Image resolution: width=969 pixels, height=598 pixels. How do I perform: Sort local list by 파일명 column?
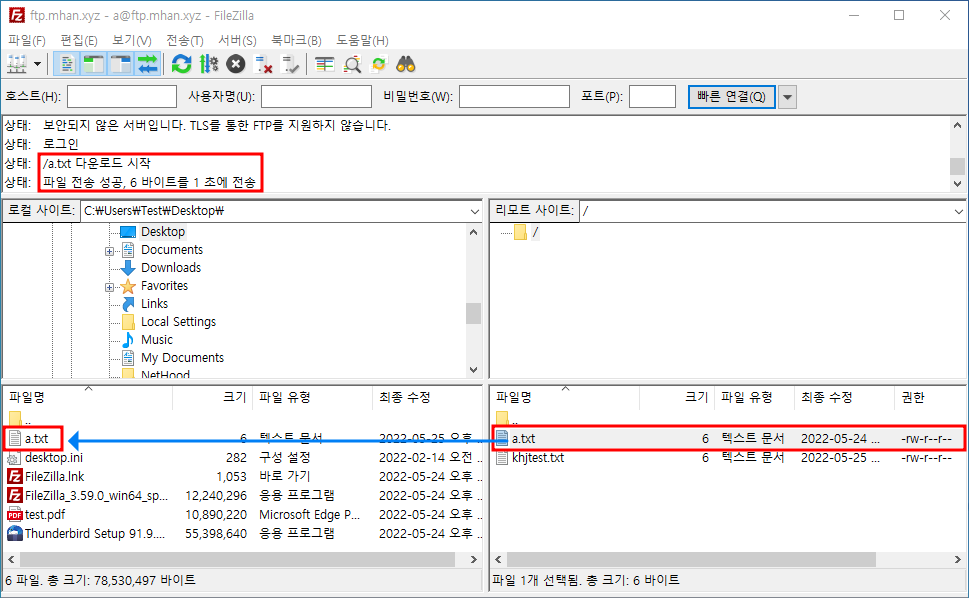point(88,397)
